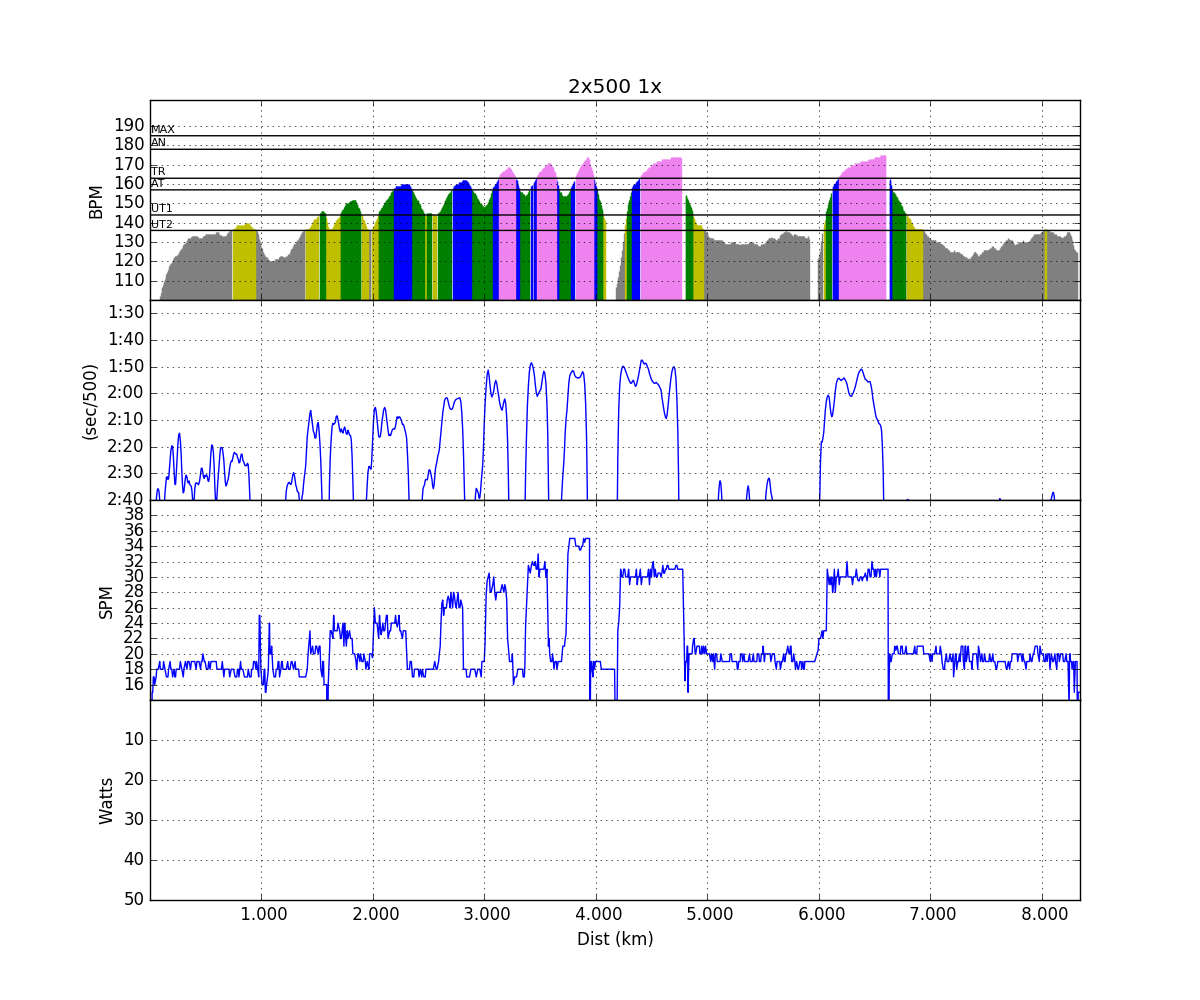The height and width of the screenshot is (1000, 1200).
Task: Click the chart title "2x500 1x"
Action: click(614, 87)
